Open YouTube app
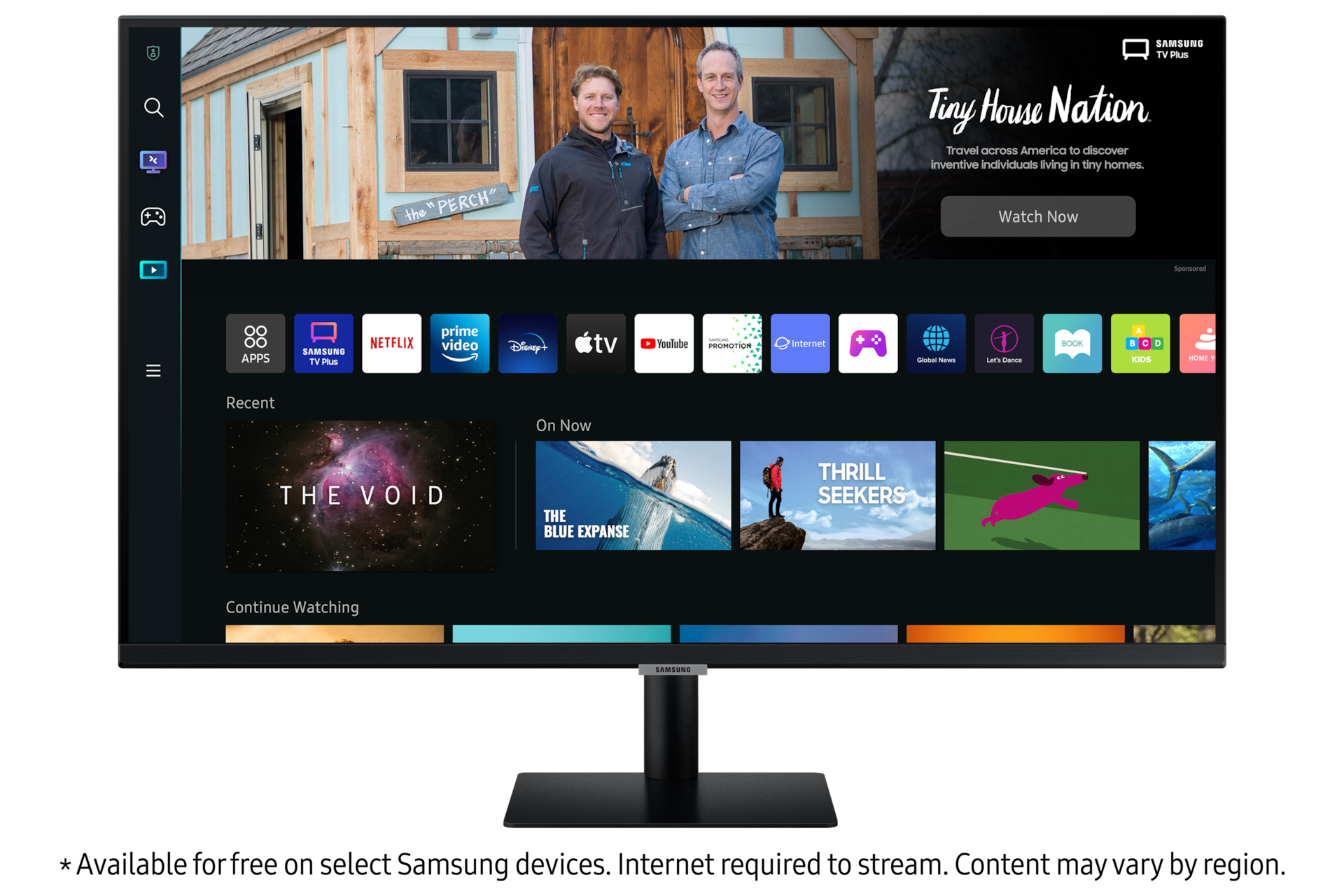The width and height of the screenshot is (1344, 896). click(665, 344)
